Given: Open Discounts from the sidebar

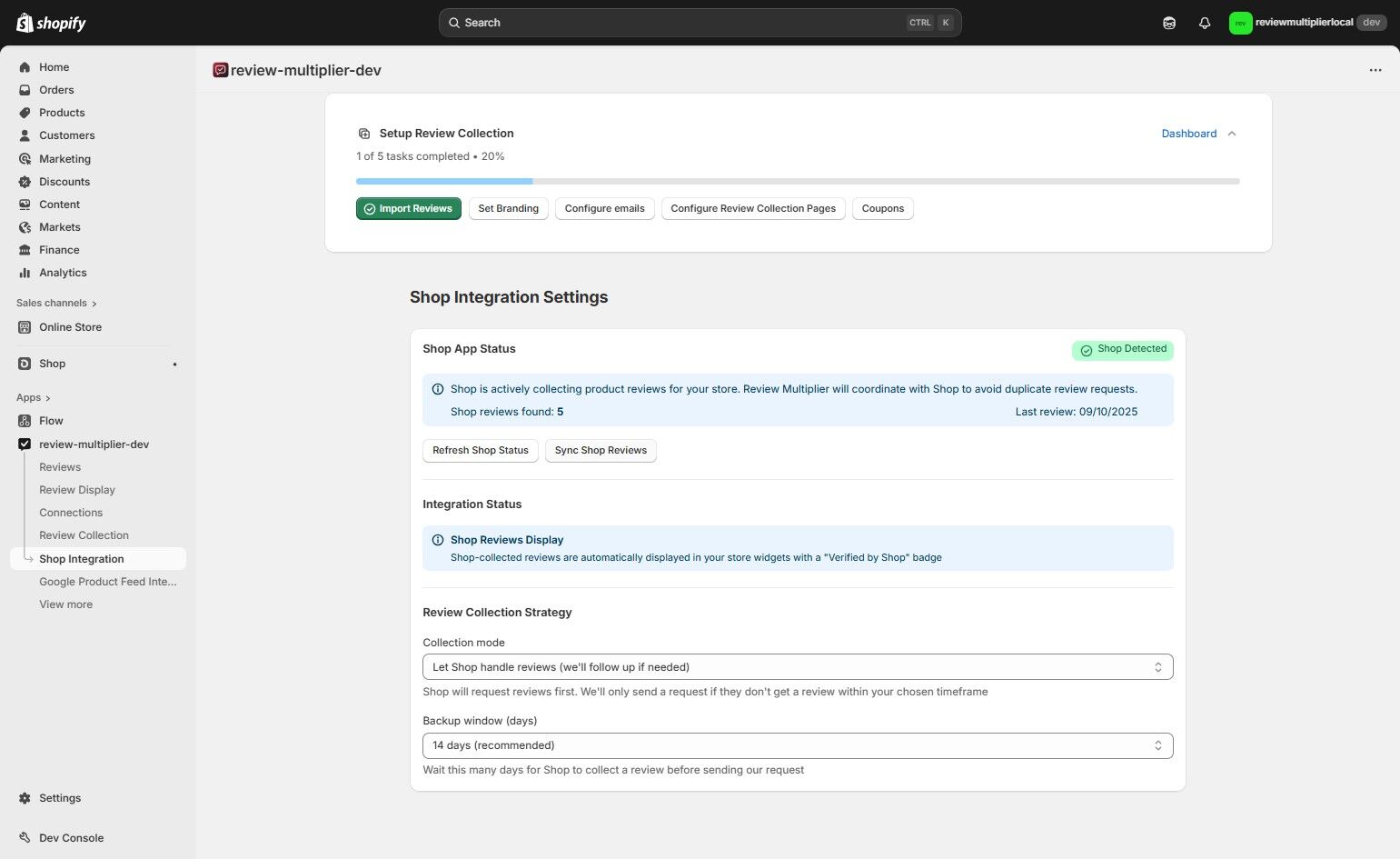Looking at the screenshot, I should click(64, 181).
